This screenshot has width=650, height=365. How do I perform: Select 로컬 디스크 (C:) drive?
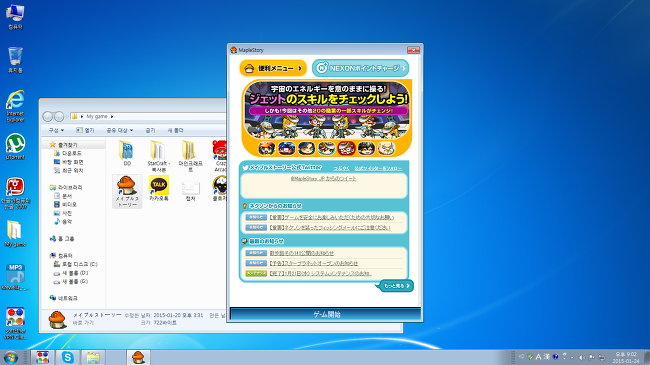80,264
